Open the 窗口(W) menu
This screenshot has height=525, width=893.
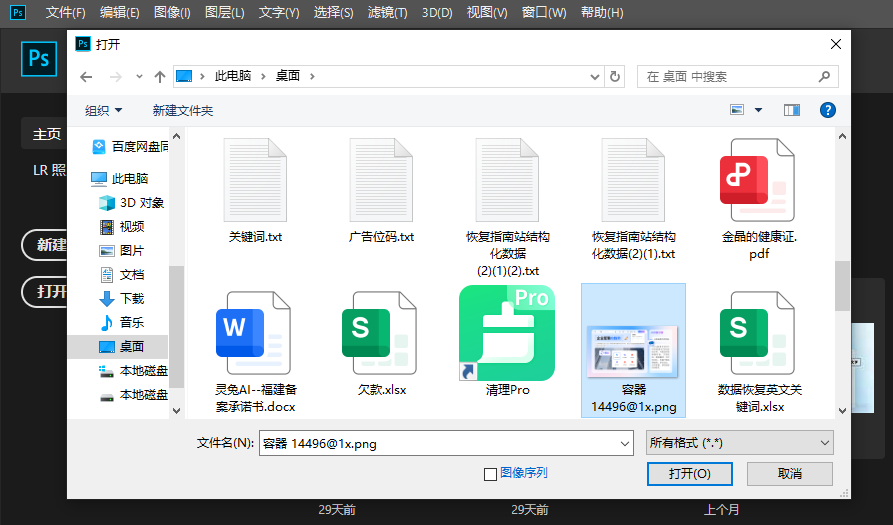coord(544,13)
